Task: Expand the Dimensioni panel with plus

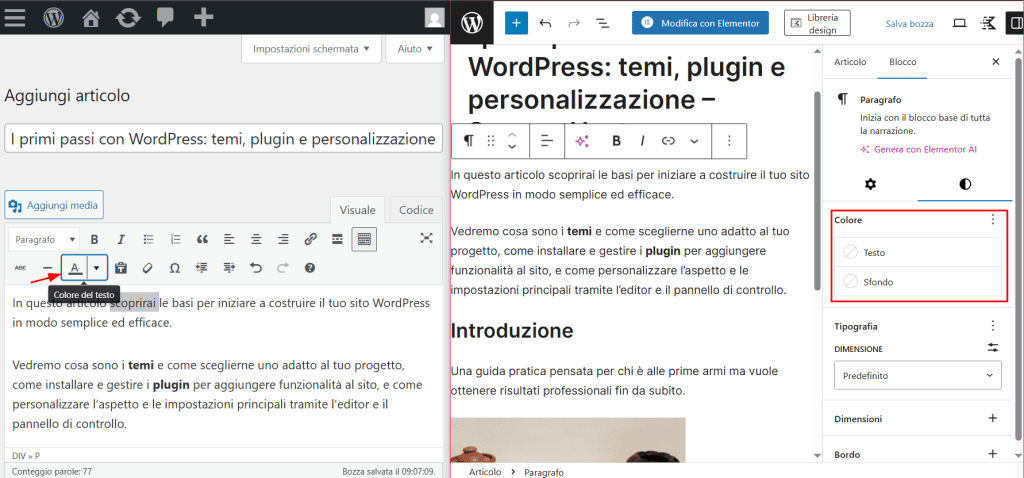Action: pyautogui.click(x=992, y=419)
